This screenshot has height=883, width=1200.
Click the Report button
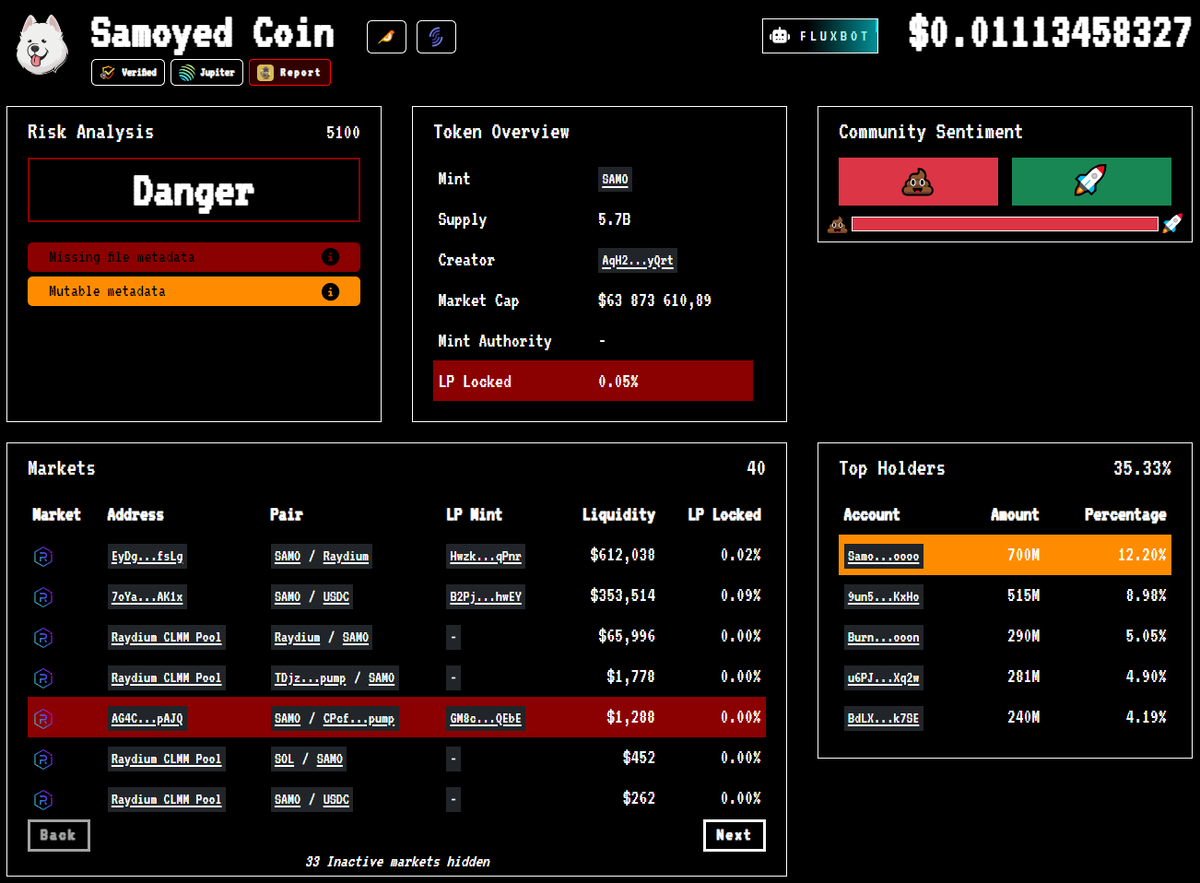pos(290,72)
